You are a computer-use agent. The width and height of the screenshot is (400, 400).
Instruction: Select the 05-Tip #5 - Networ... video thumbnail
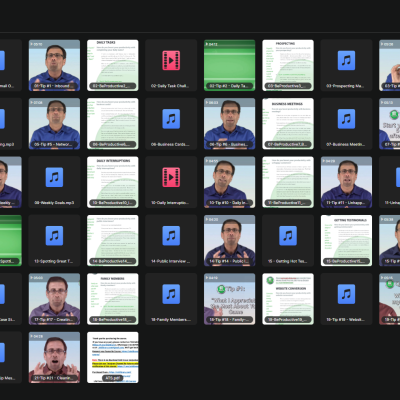pos(54,124)
